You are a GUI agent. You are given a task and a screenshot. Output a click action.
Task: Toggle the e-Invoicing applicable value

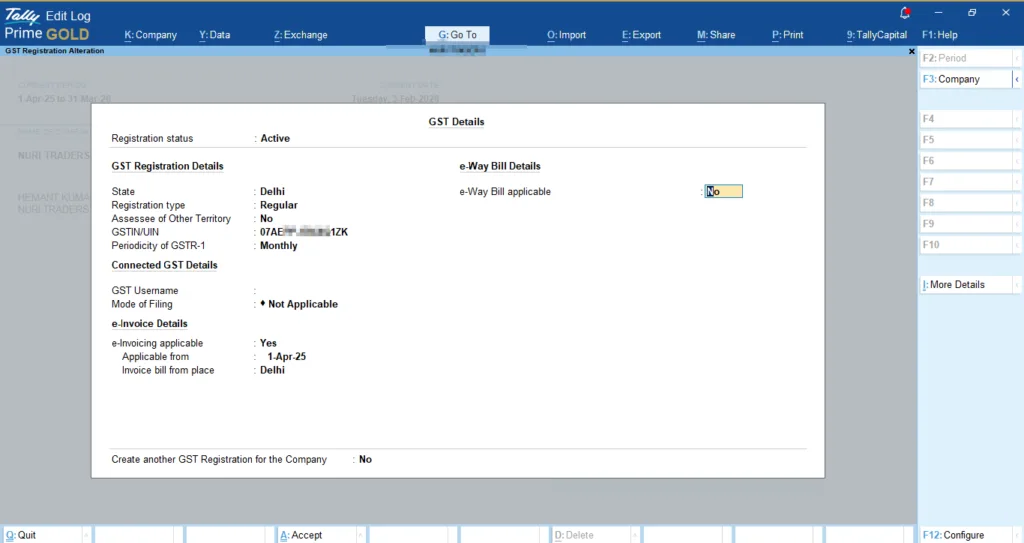coord(268,343)
